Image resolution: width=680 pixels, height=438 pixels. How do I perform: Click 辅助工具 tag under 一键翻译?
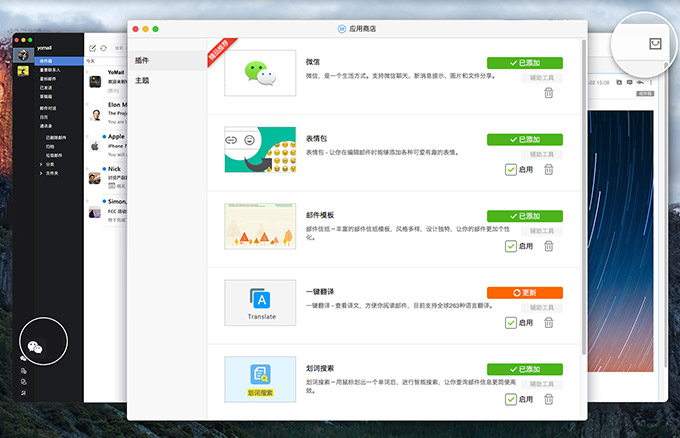(x=542, y=308)
